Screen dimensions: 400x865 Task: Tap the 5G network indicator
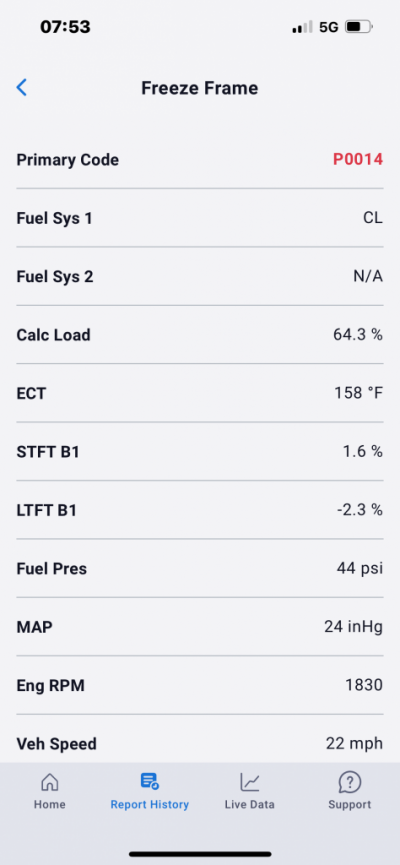point(329,27)
